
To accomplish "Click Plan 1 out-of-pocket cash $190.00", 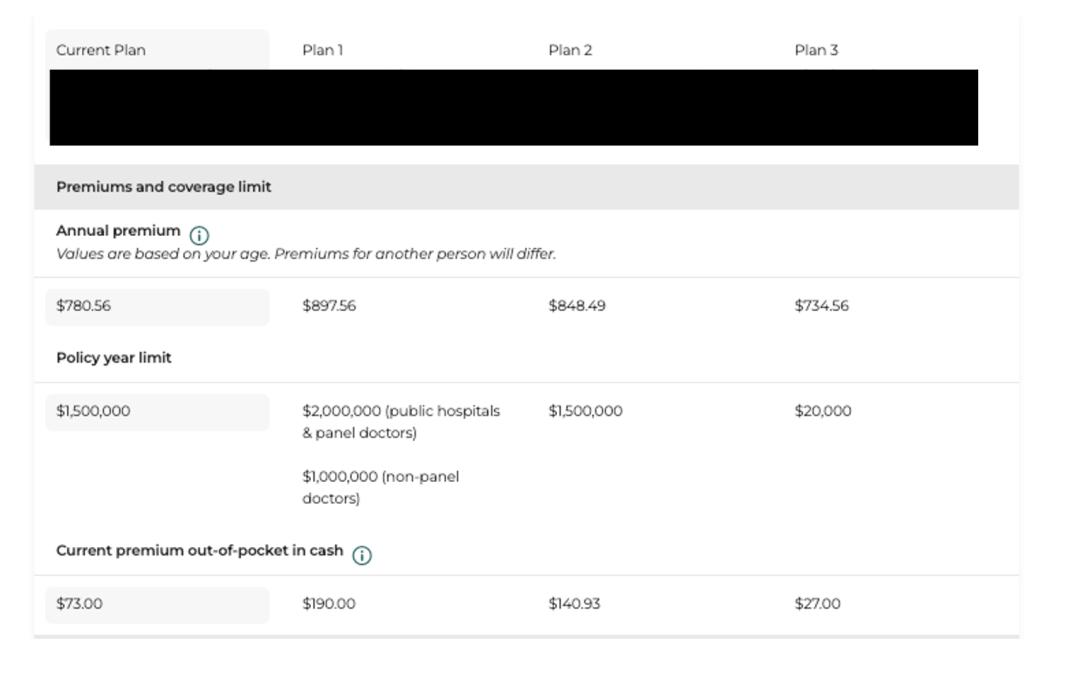I will point(329,604).
